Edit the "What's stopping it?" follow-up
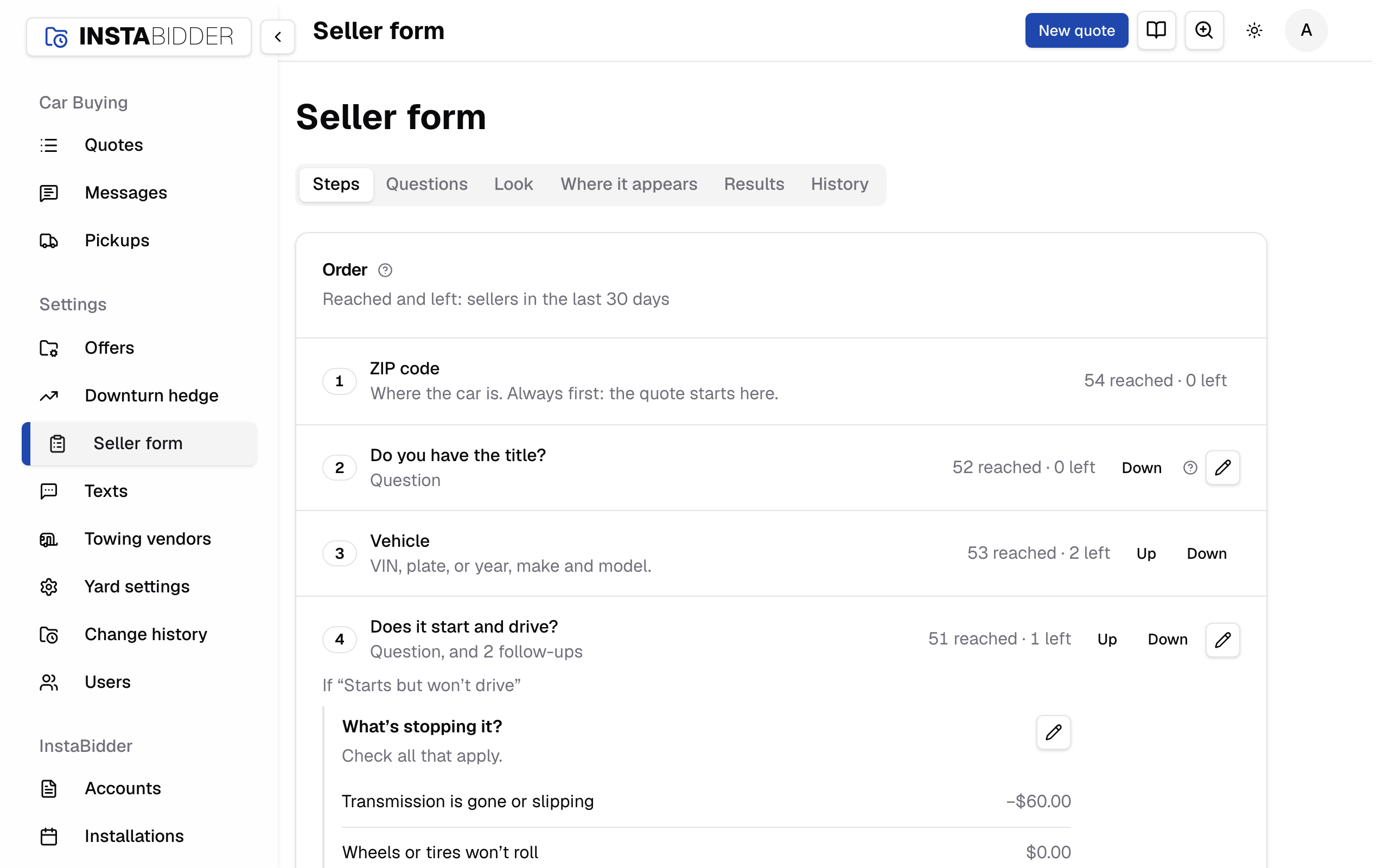This screenshot has height=868, width=1389. pos(1053,732)
